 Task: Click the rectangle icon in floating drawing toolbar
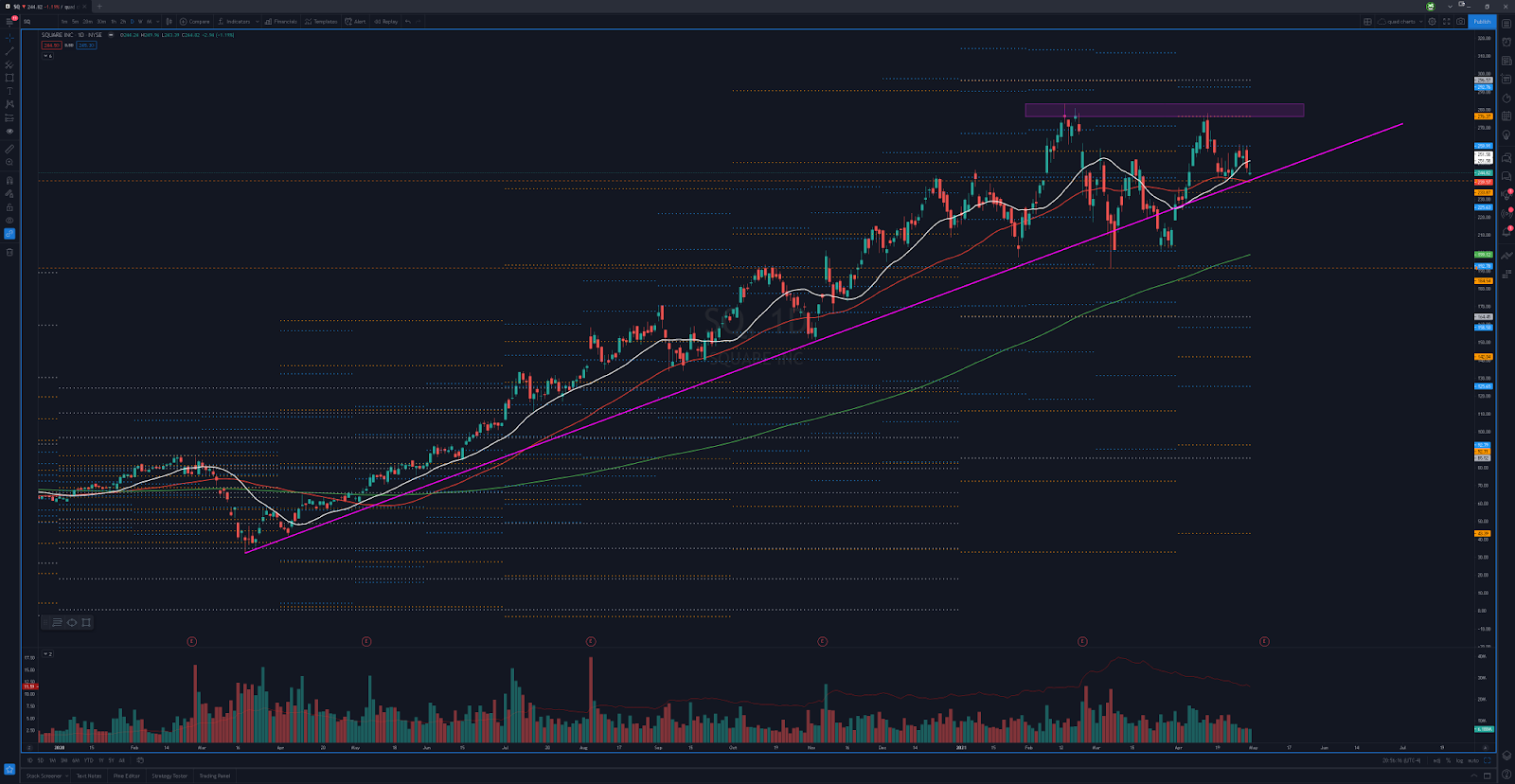pyautogui.click(x=86, y=622)
